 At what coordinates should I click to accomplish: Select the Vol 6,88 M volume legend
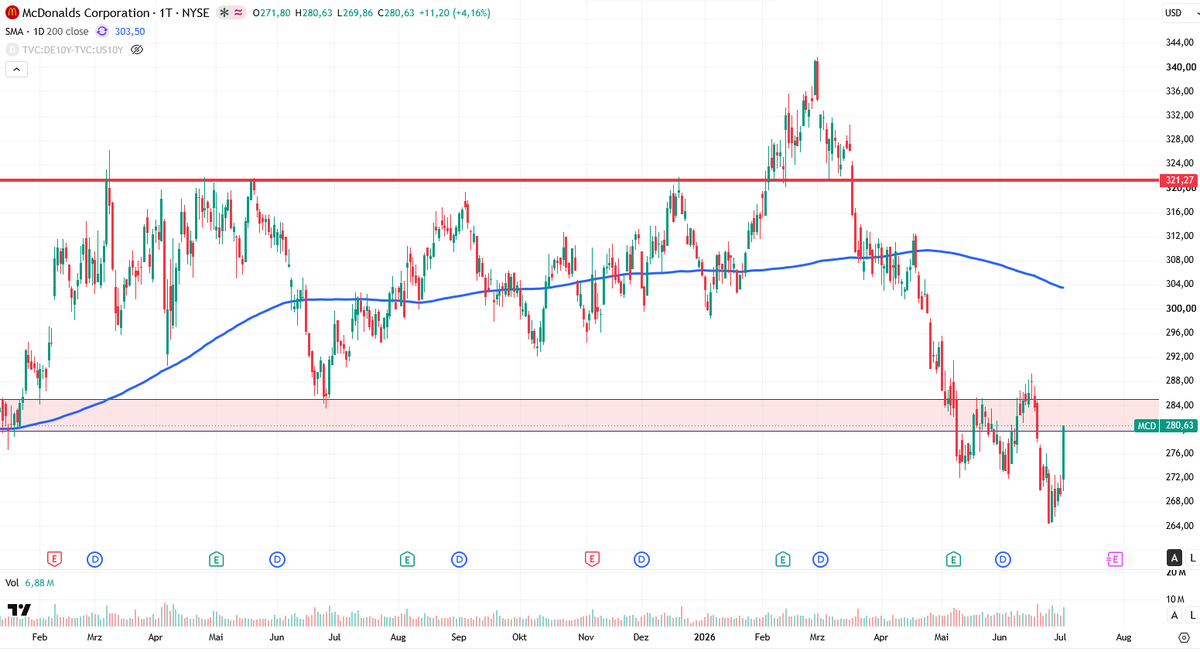tap(29, 582)
